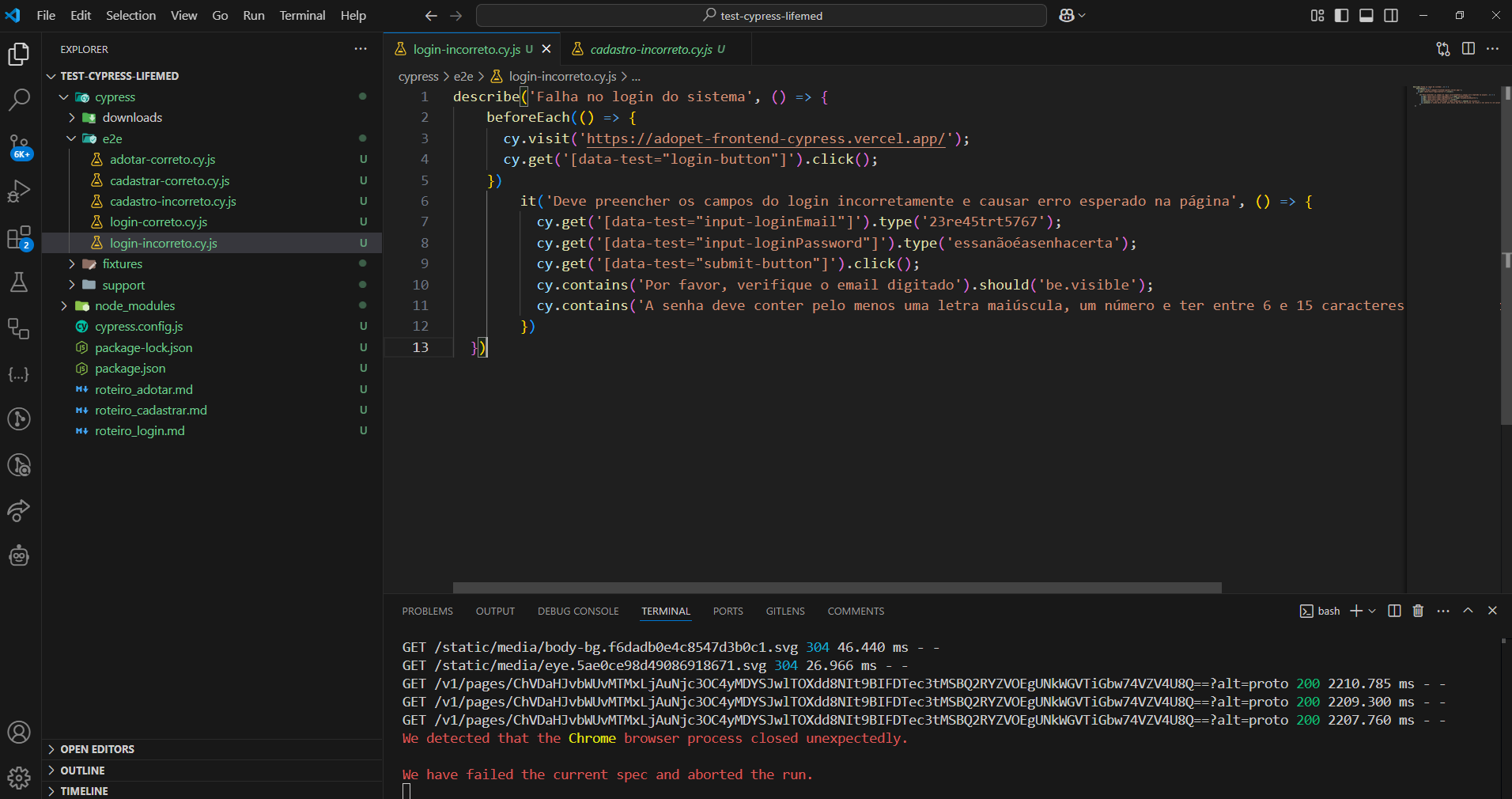Split the editor to the right

[x=1469, y=49]
